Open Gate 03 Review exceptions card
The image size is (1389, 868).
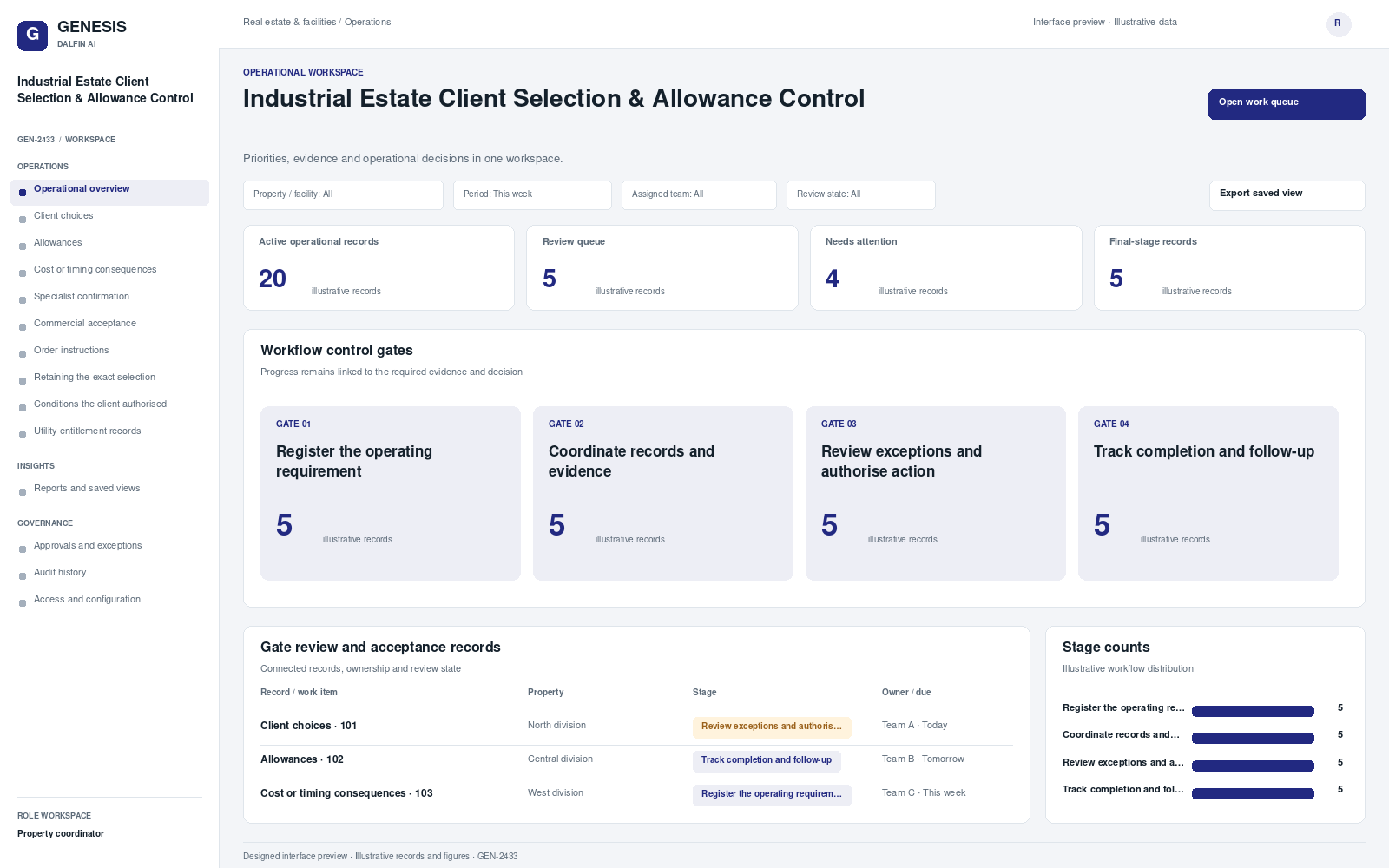click(x=936, y=493)
